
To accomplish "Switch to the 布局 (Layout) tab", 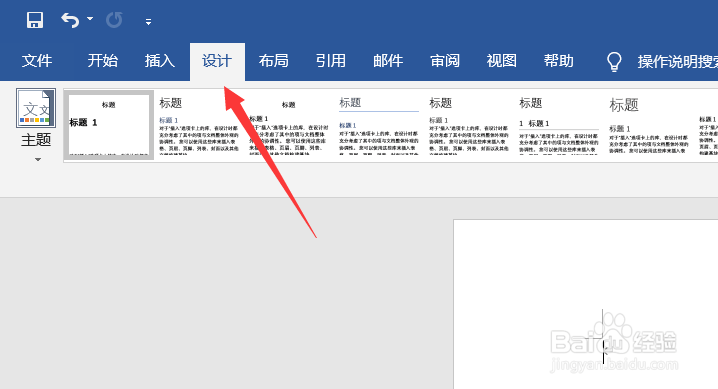I will click(x=274, y=61).
